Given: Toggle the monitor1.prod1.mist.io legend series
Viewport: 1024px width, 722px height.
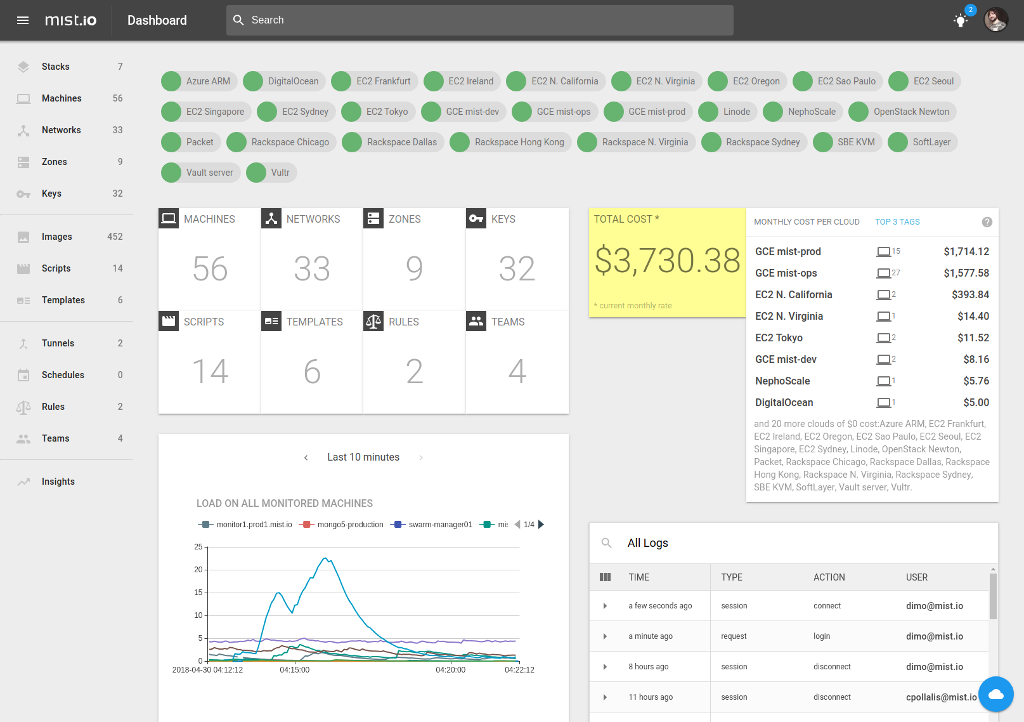Looking at the screenshot, I should coord(245,524).
